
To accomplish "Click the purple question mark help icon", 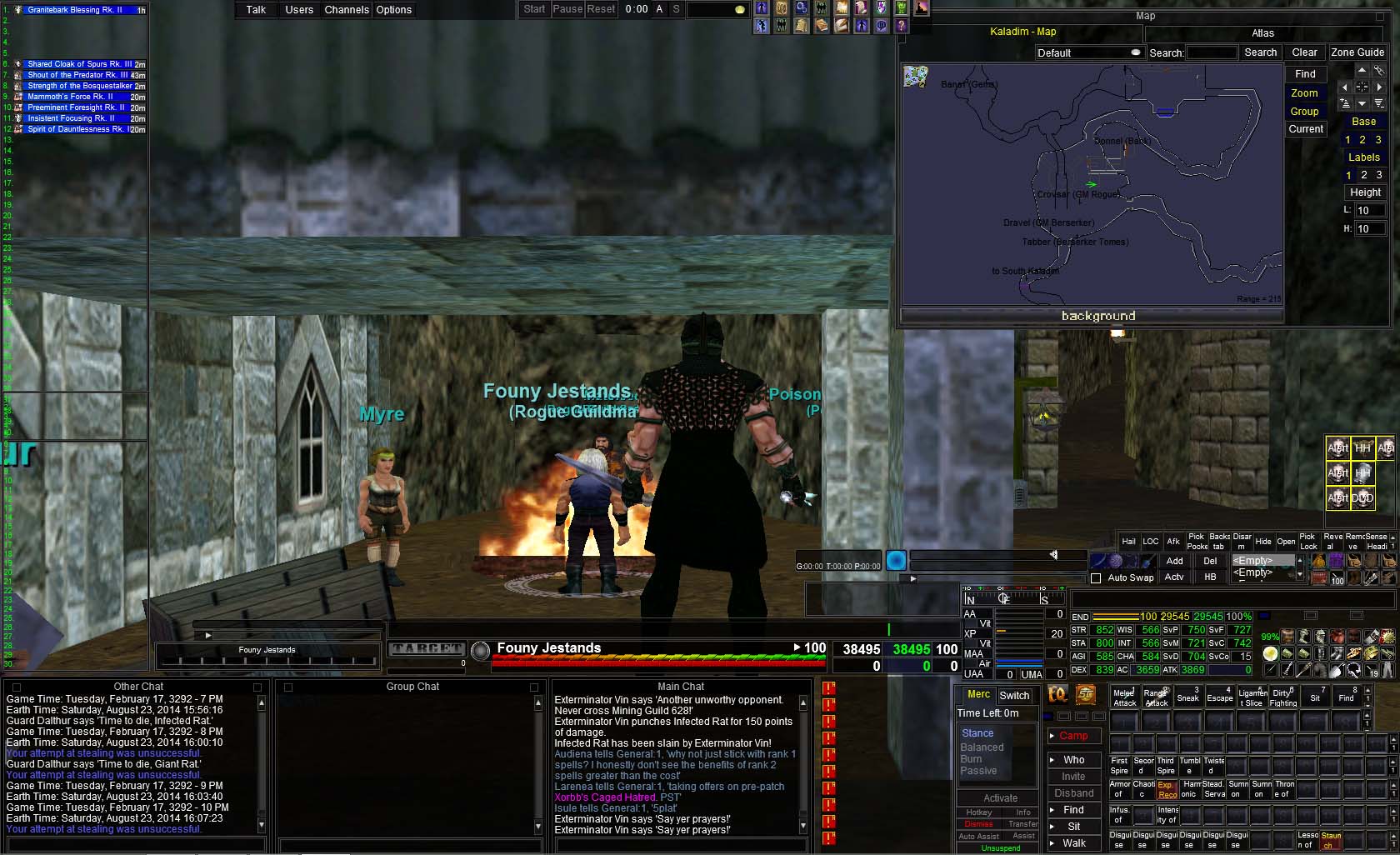I will tap(901, 26).
